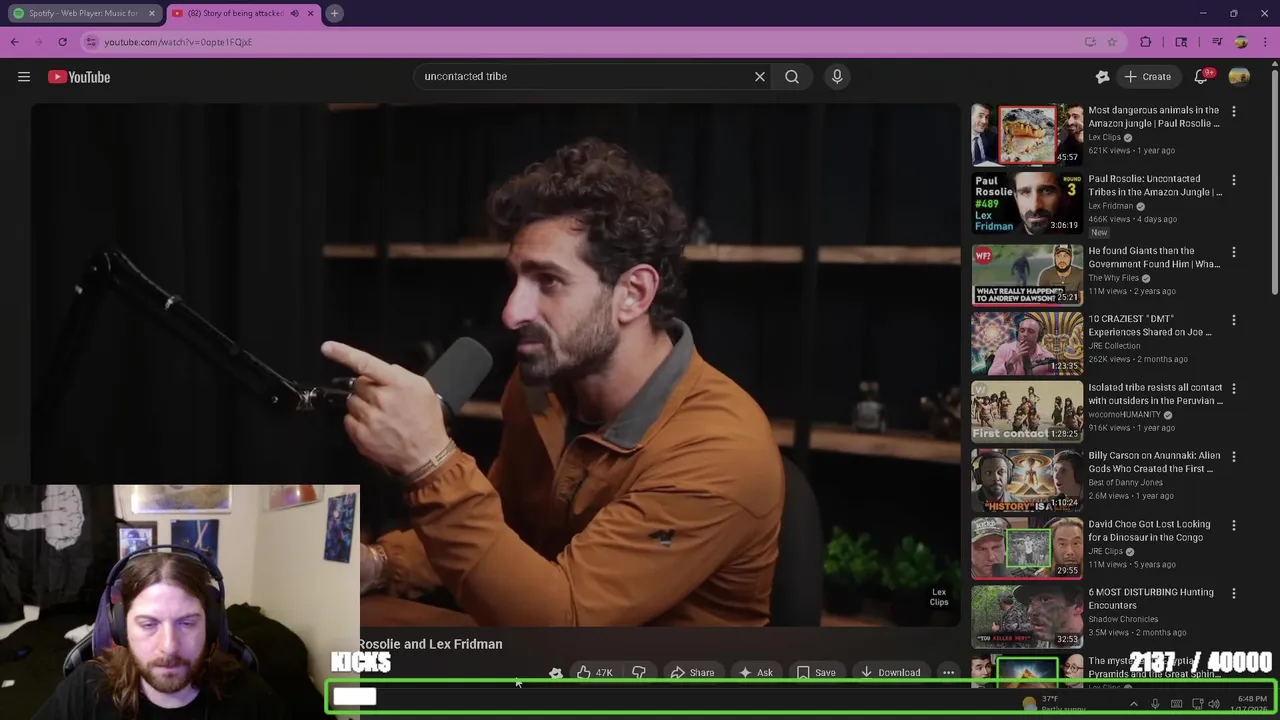Open options for '10 CRAZIEST DMT' video
Viewport: 1280px width, 720px height.
pos(1233,320)
